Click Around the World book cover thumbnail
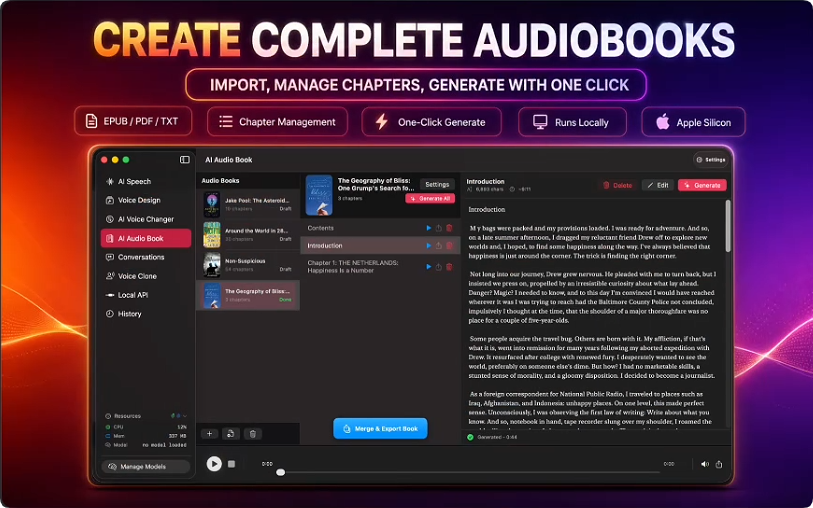The width and height of the screenshot is (813, 508). pos(212,234)
